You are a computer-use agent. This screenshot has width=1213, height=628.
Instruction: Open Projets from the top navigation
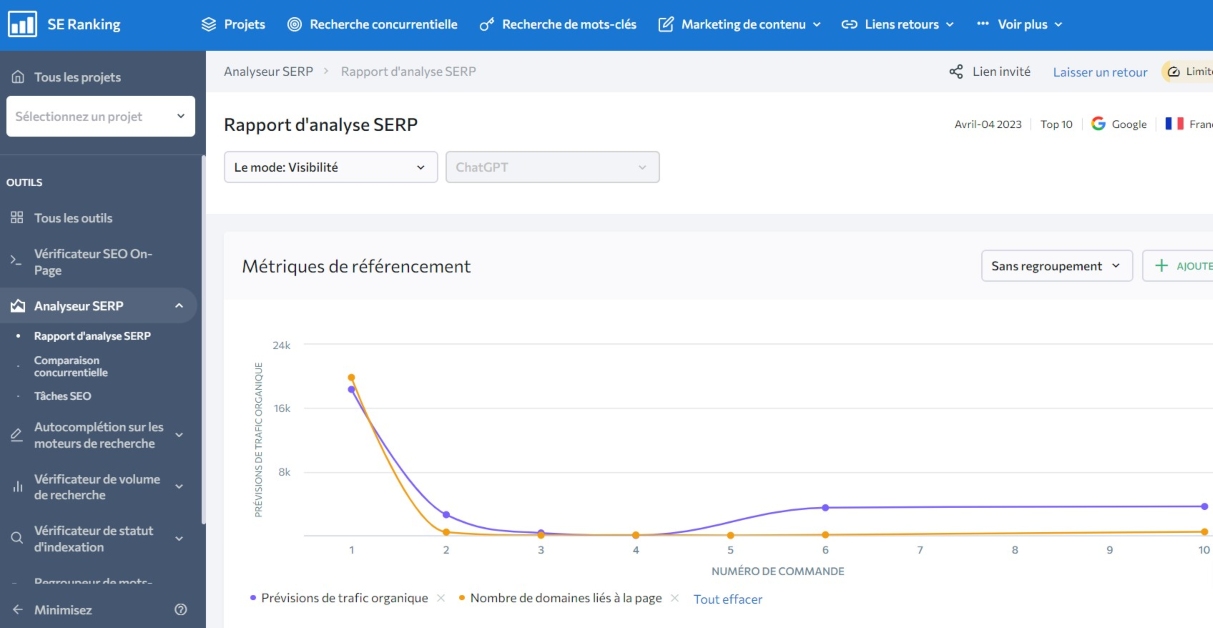pyautogui.click(x=233, y=24)
